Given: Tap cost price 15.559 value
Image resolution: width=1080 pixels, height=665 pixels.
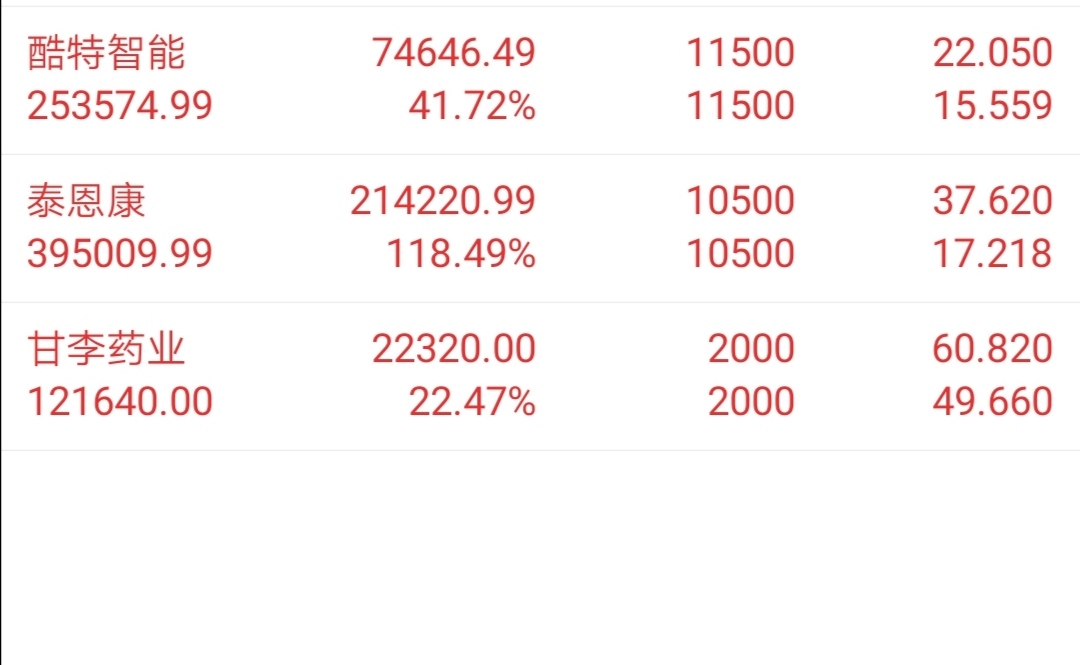Looking at the screenshot, I should pos(993,105).
